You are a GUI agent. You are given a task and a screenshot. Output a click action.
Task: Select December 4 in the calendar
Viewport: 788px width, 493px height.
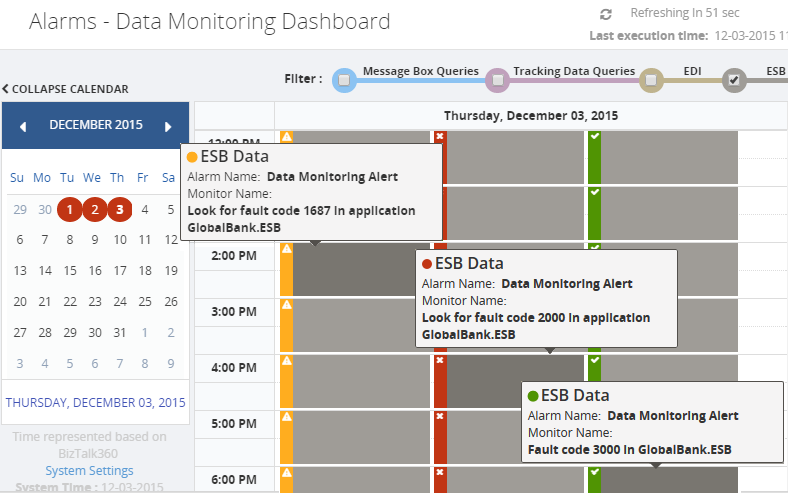[x=145, y=210]
